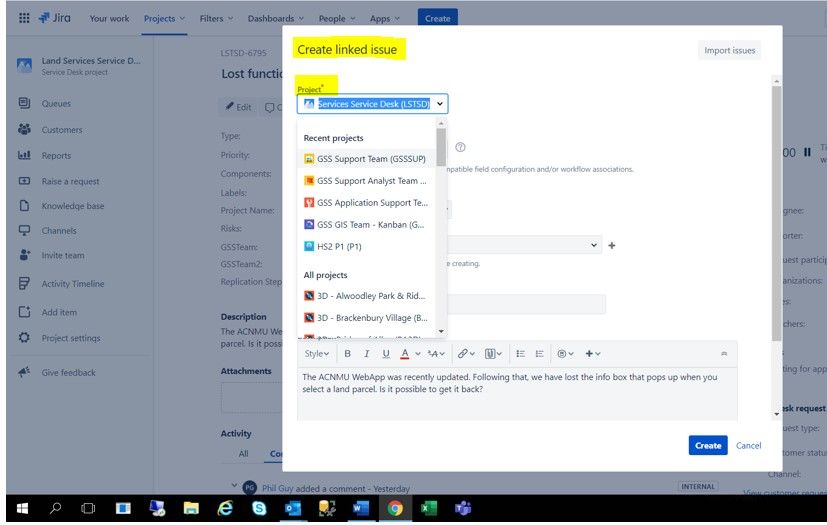Toggle bold formatting in editor
This screenshot has height=525, width=827.
347,354
